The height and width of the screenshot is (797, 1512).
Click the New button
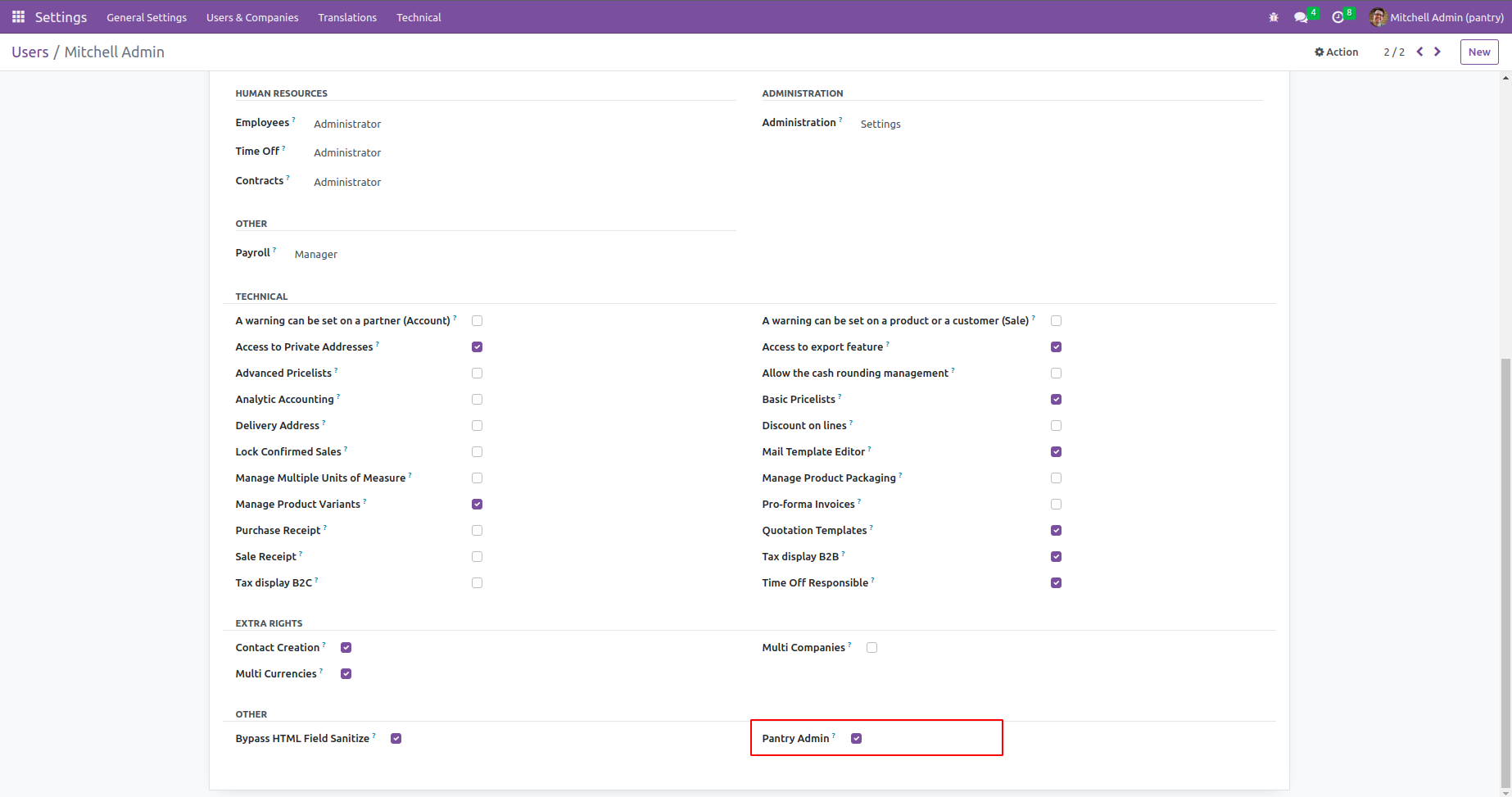(x=1478, y=52)
